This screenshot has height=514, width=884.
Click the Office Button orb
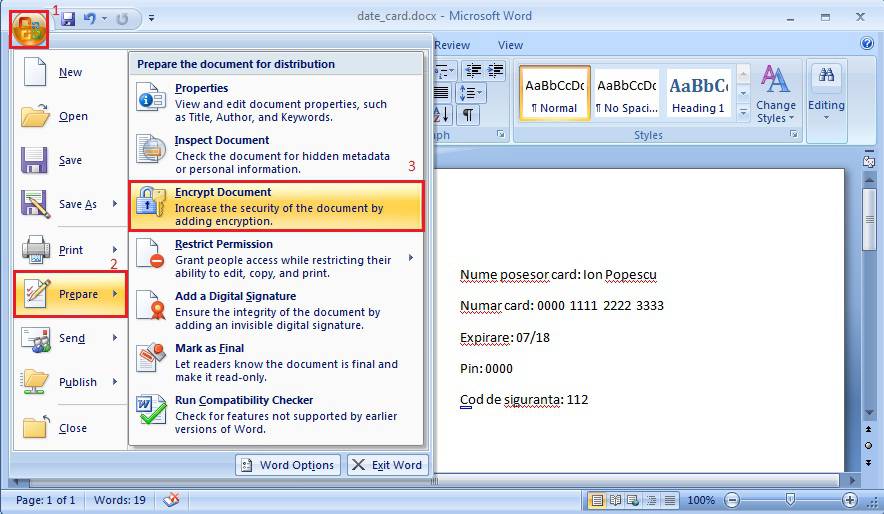[29, 29]
